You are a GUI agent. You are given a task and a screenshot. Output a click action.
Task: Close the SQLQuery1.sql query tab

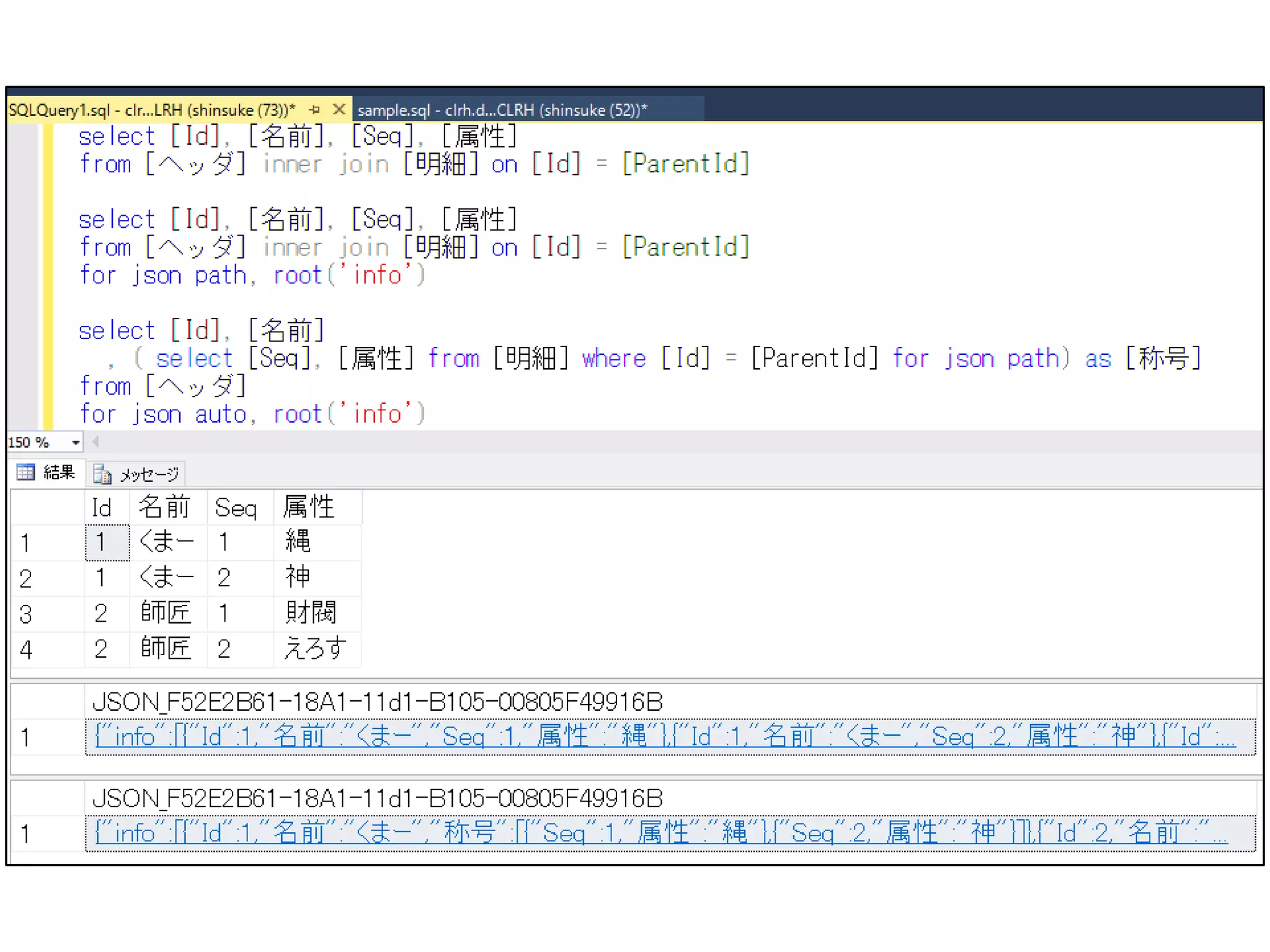[x=339, y=110]
